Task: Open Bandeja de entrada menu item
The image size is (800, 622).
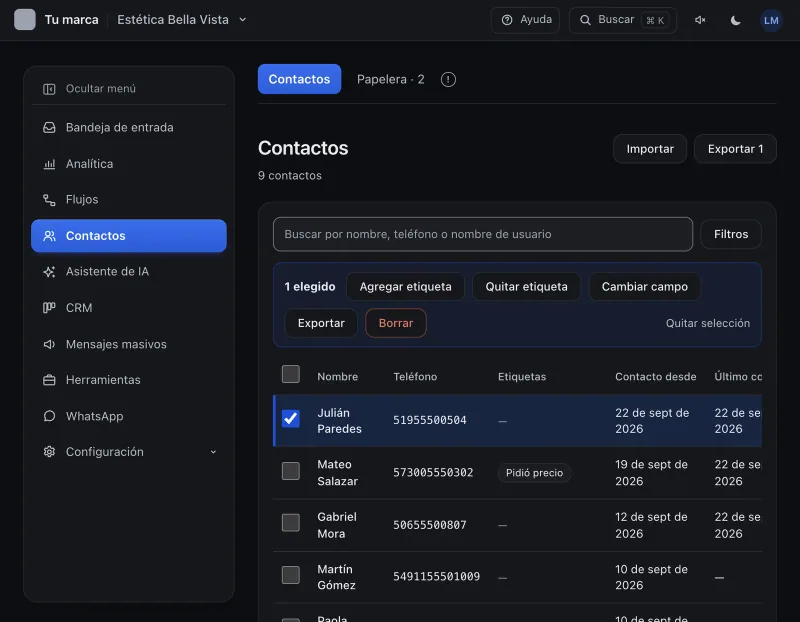Action: coord(129,128)
